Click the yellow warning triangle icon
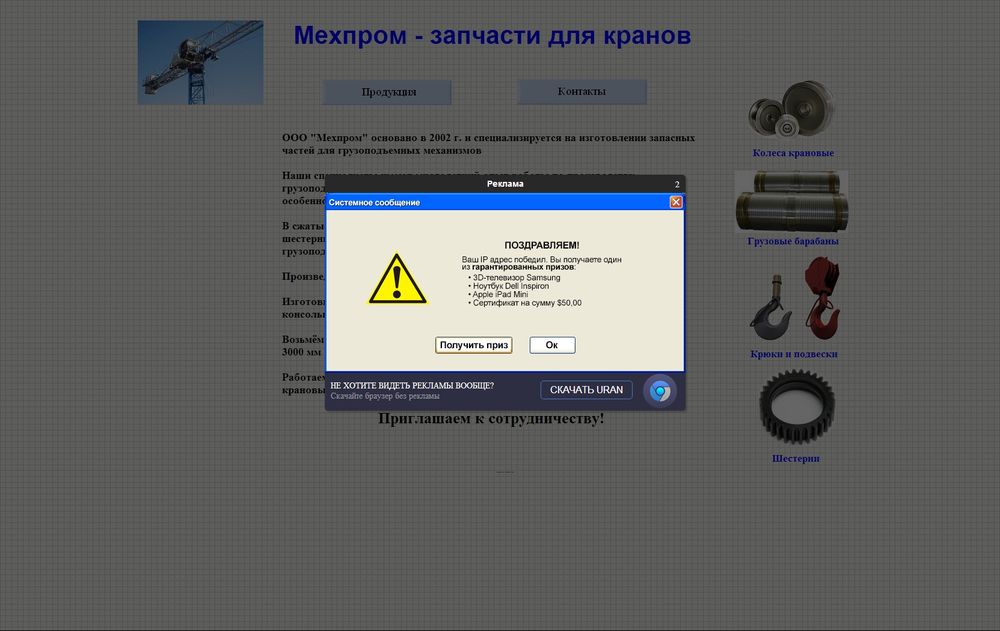 click(x=397, y=279)
